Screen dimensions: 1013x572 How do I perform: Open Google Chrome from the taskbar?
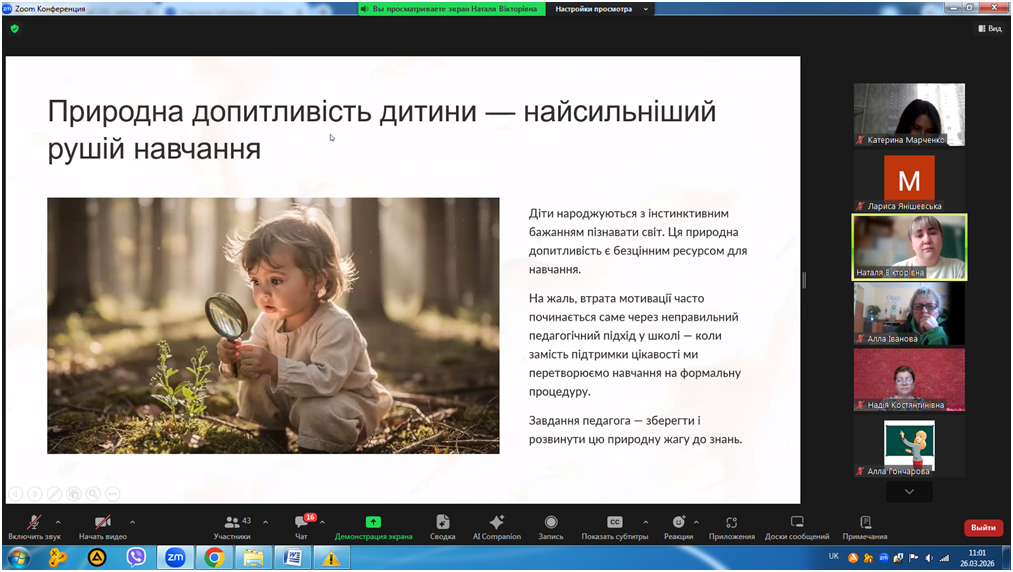(x=214, y=558)
